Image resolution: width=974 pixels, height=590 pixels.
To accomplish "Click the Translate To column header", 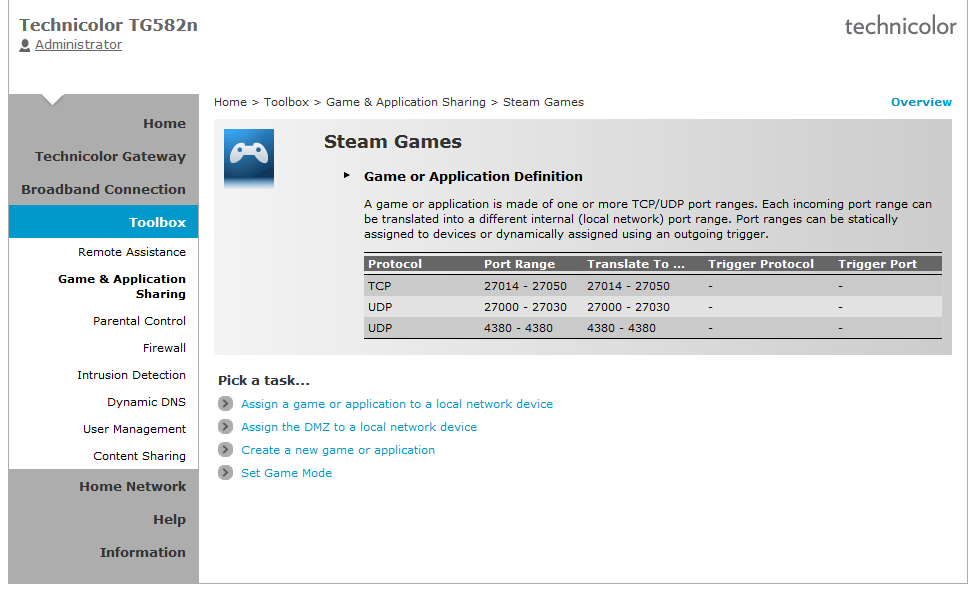I will [x=635, y=263].
